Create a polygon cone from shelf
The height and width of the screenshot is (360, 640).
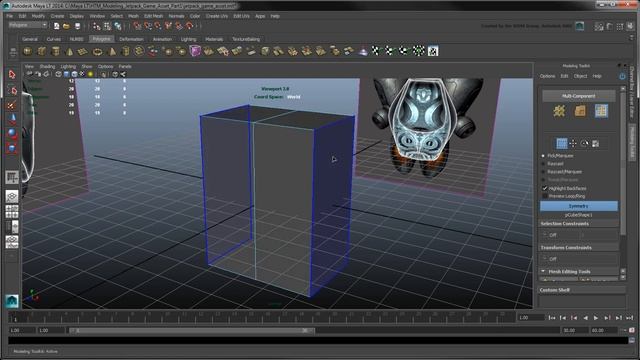(x=69, y=51)
